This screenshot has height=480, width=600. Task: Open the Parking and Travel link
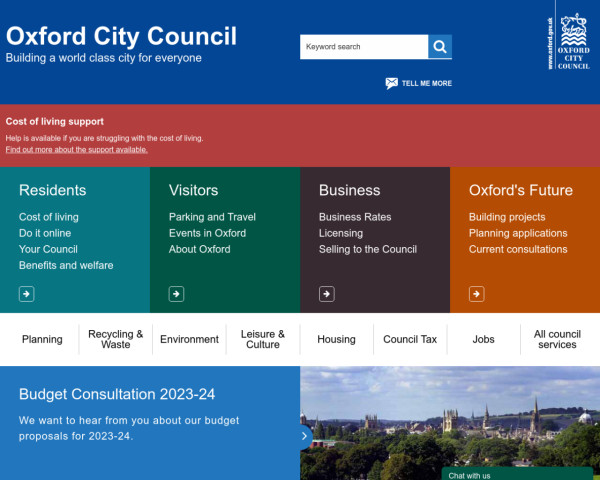point(212,217)
